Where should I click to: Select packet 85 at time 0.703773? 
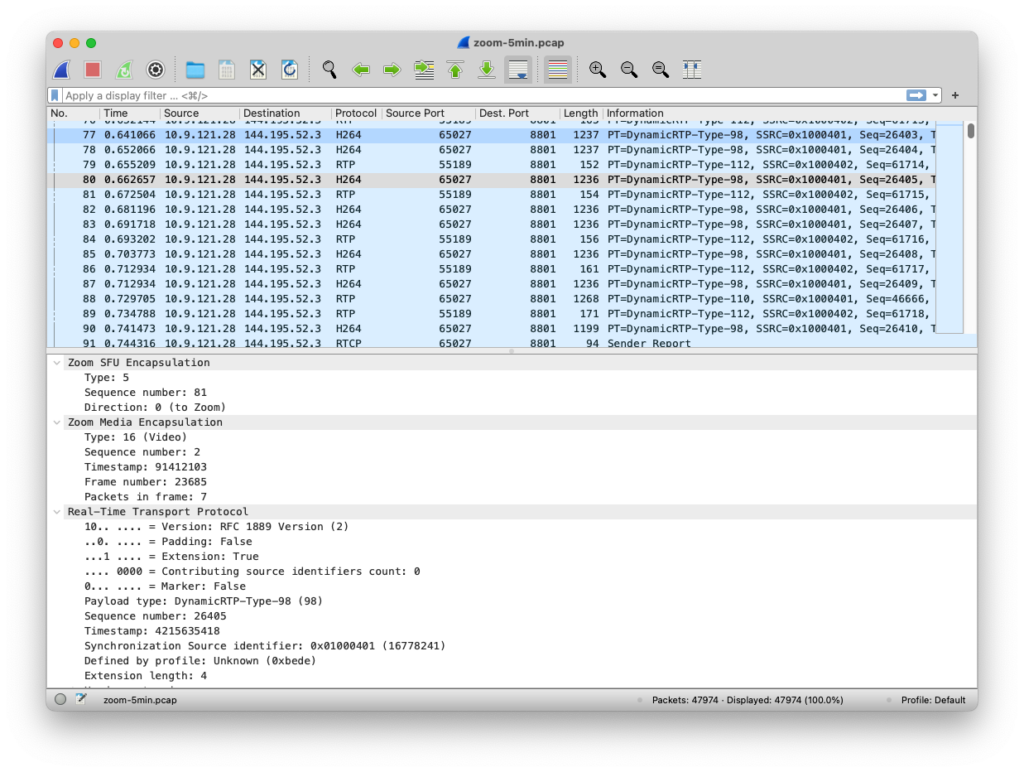(492, 254)
